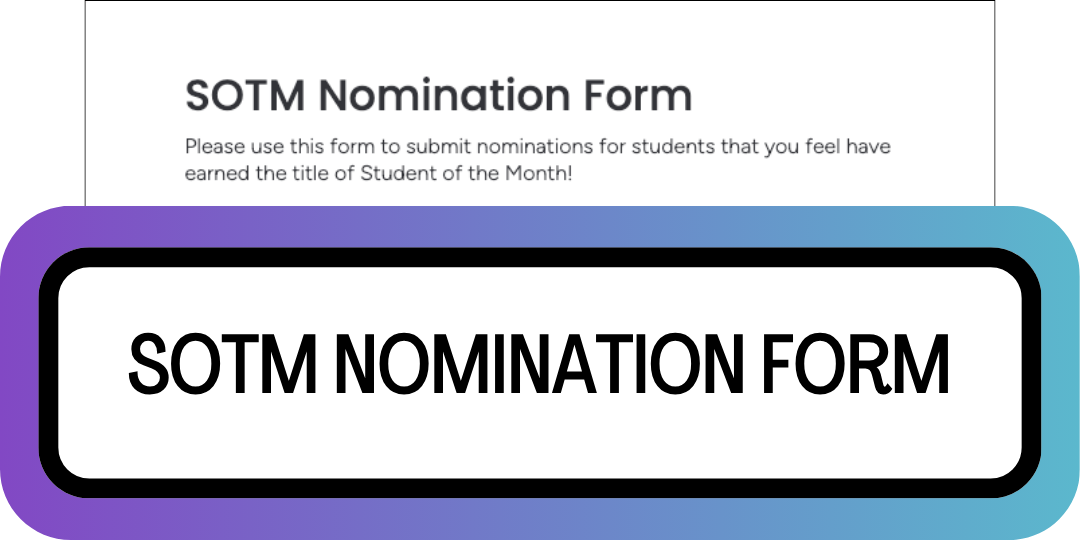
Task: Click the blue middle of gradient strip
Action: (540, 227)
